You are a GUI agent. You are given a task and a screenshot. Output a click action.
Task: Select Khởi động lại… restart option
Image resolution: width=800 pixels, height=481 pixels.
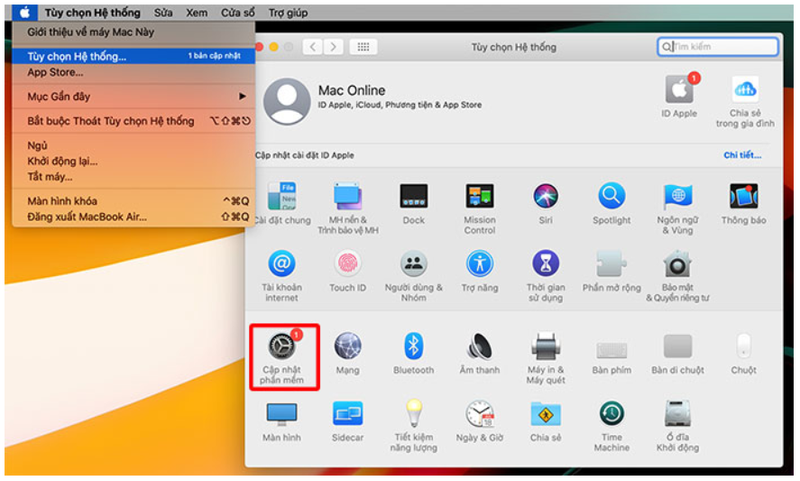tap(134, 161)
